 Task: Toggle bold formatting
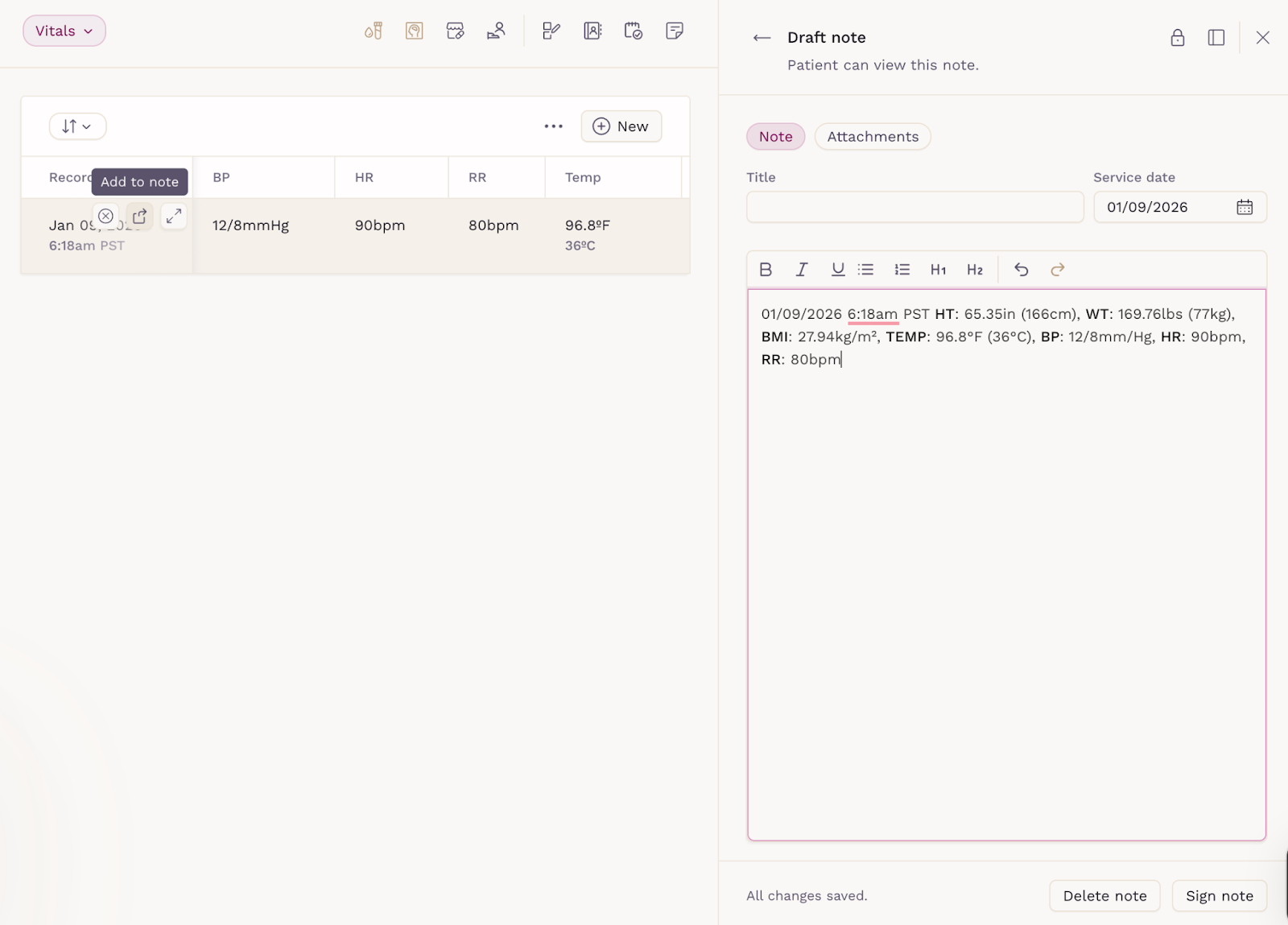click(x=766, y=270)
